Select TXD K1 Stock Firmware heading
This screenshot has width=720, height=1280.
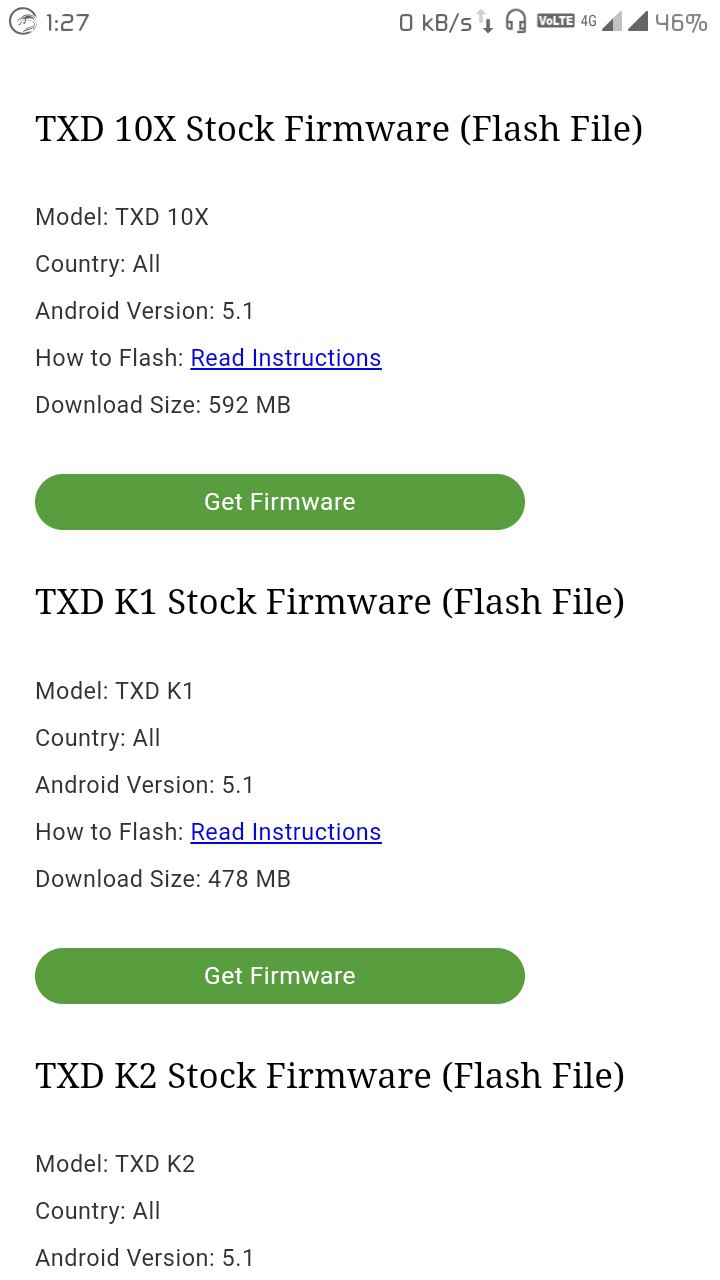coord(330,602)
